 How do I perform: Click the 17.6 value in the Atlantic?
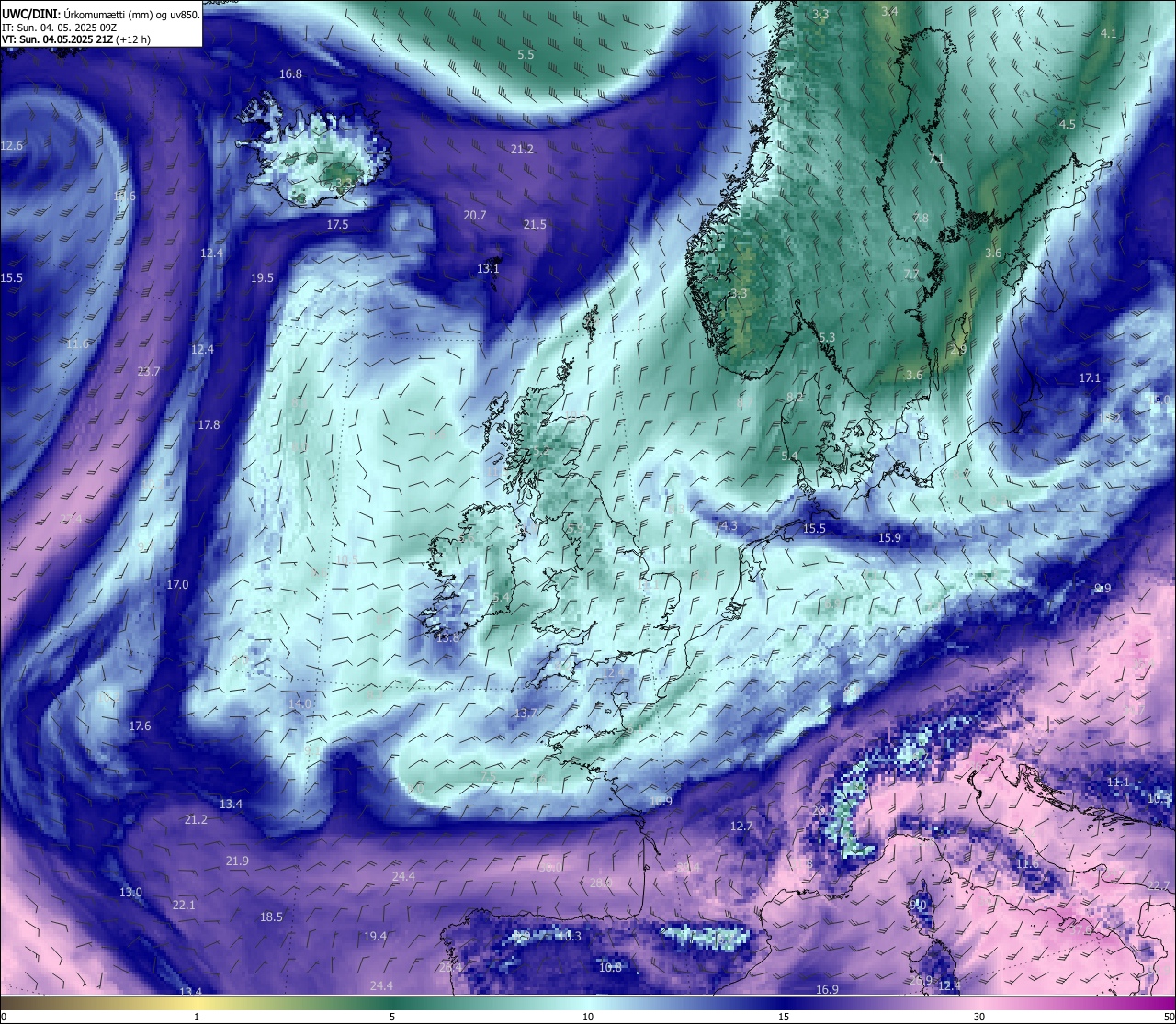pos(140,726)
